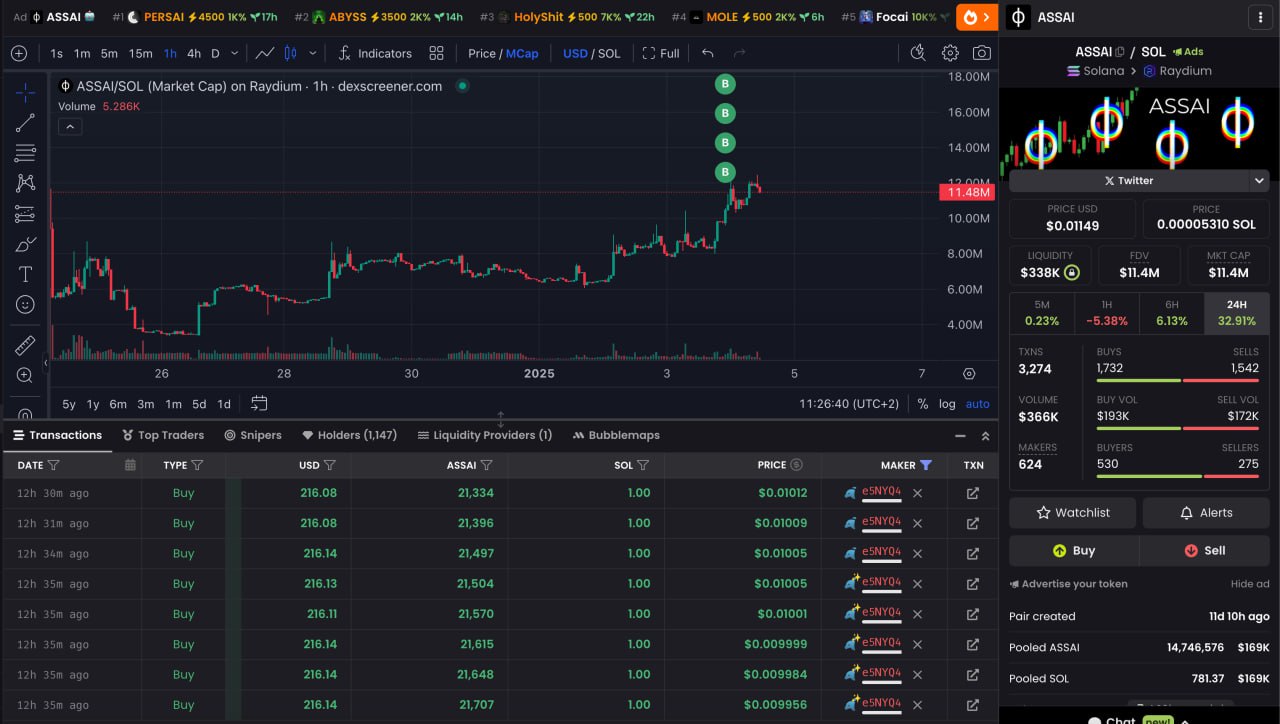Select the text annotation tool
The image size is (1280, 724).
pos(25,274)
